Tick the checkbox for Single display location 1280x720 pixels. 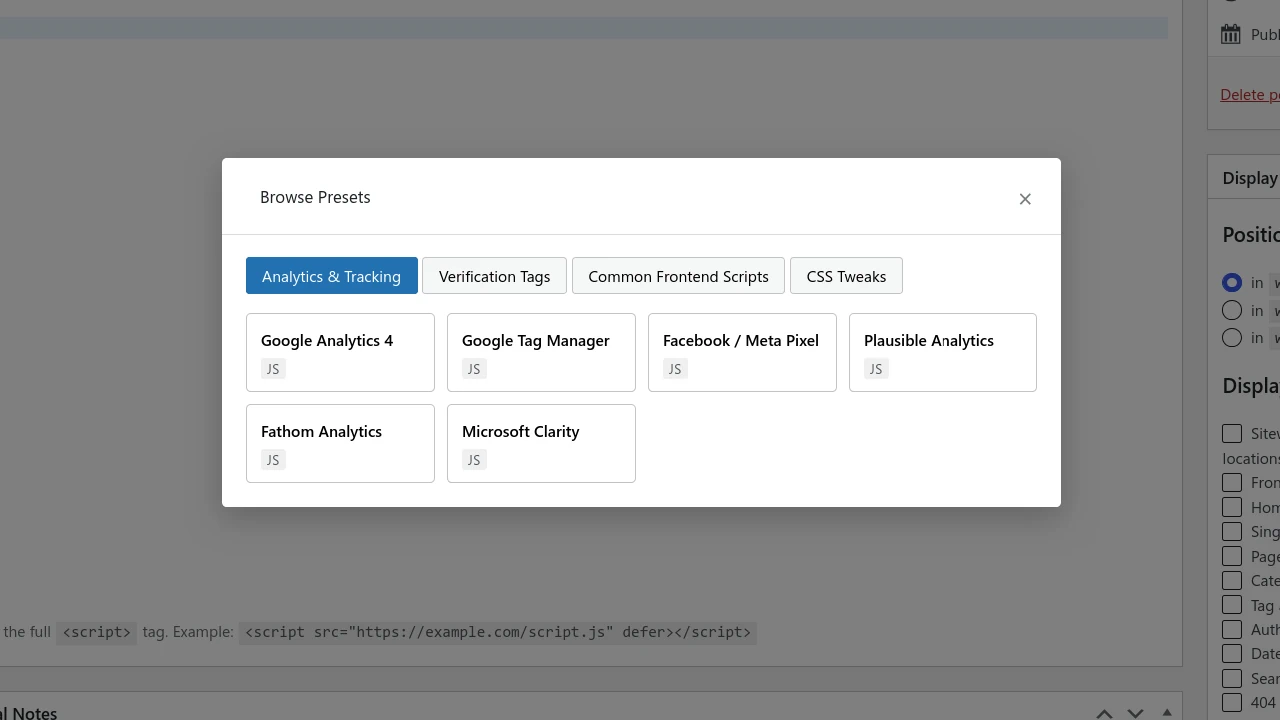1232,531
